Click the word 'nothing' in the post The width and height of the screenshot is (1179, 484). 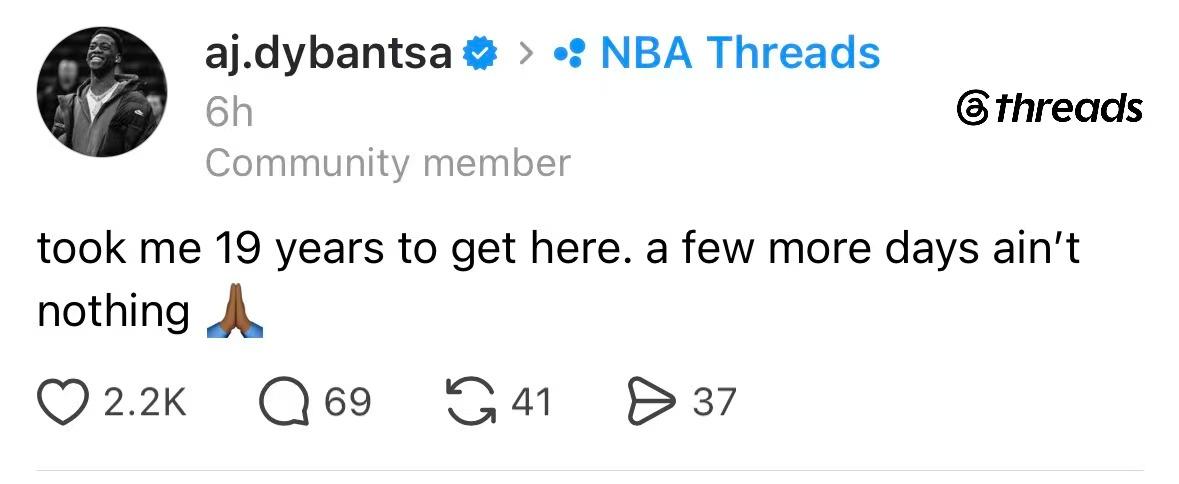(113, 311)
